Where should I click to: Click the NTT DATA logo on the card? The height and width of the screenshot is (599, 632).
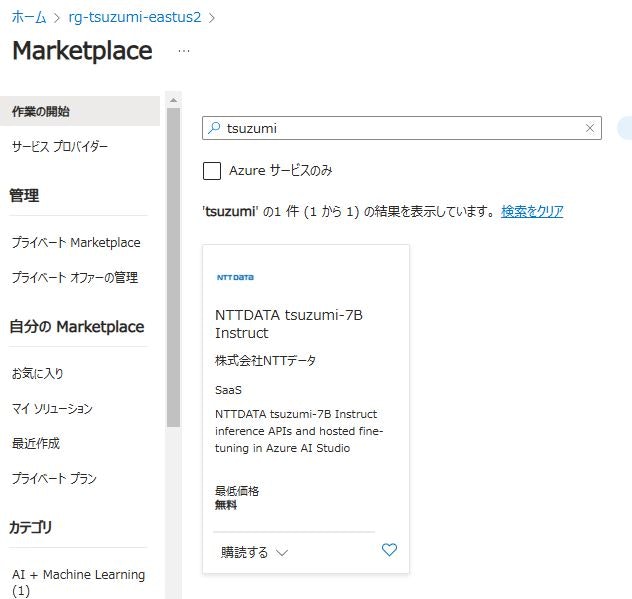coord(235,277)
